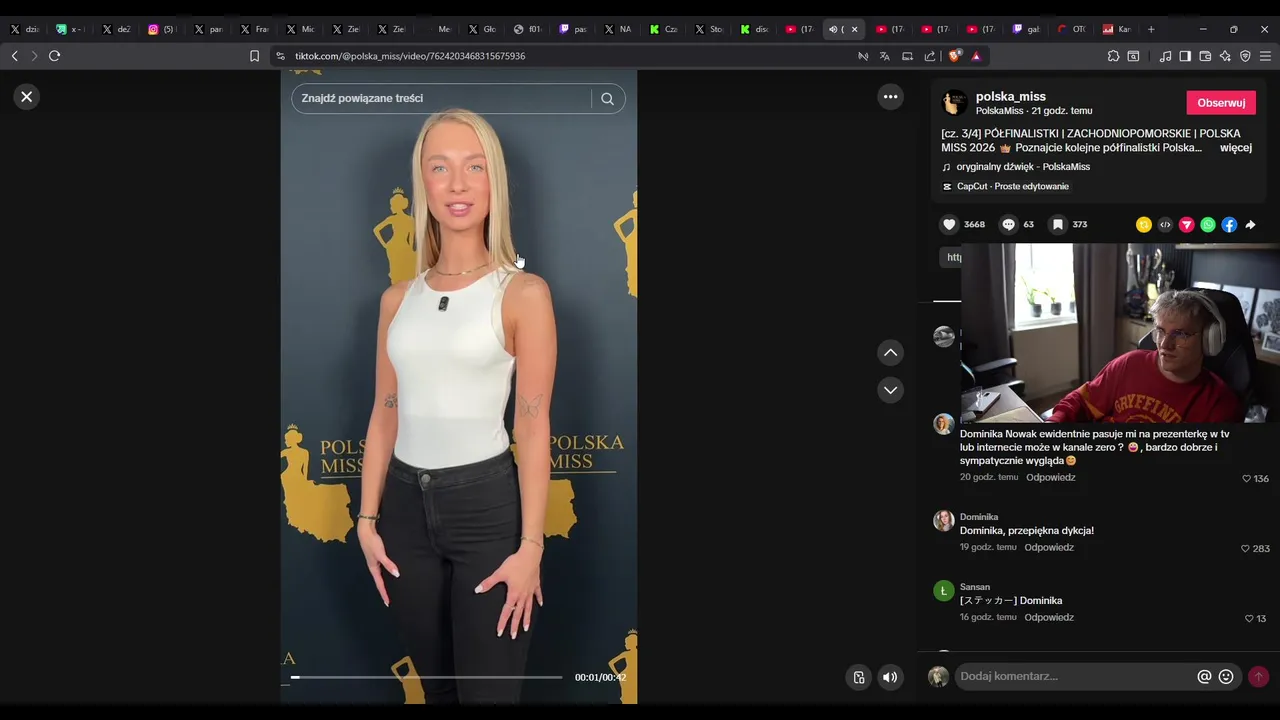Click the 'Dodaj komentarz...' input field
The image size is (1280, 720).
coord(1075,677)
